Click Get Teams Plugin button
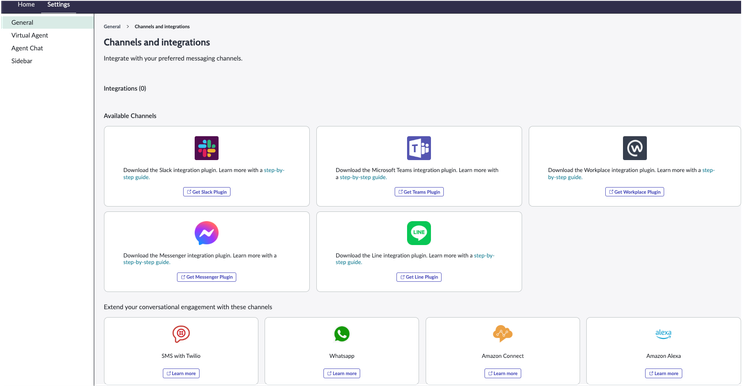This screenshot has width=742, height=387. point(419,192)
